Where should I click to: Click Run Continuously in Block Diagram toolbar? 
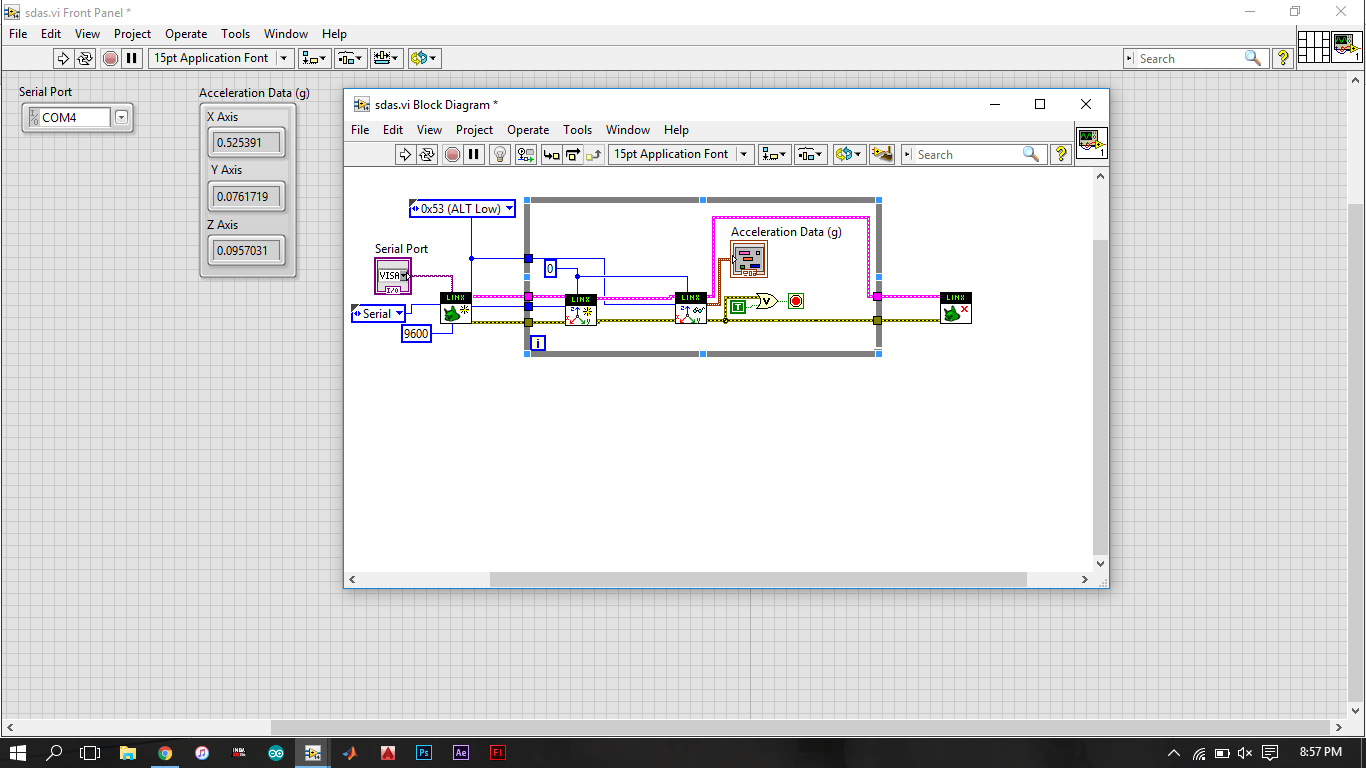pos(427,154)
